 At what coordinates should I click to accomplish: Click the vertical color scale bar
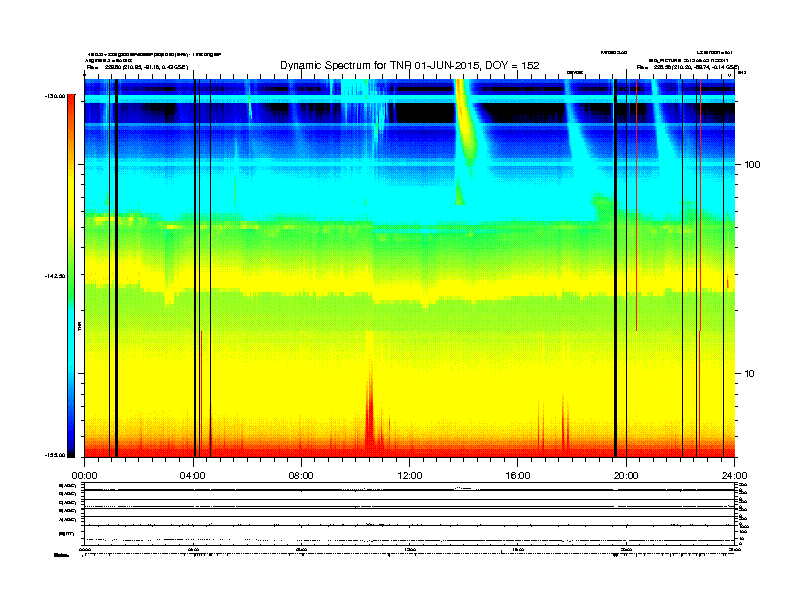pos(71,276)
